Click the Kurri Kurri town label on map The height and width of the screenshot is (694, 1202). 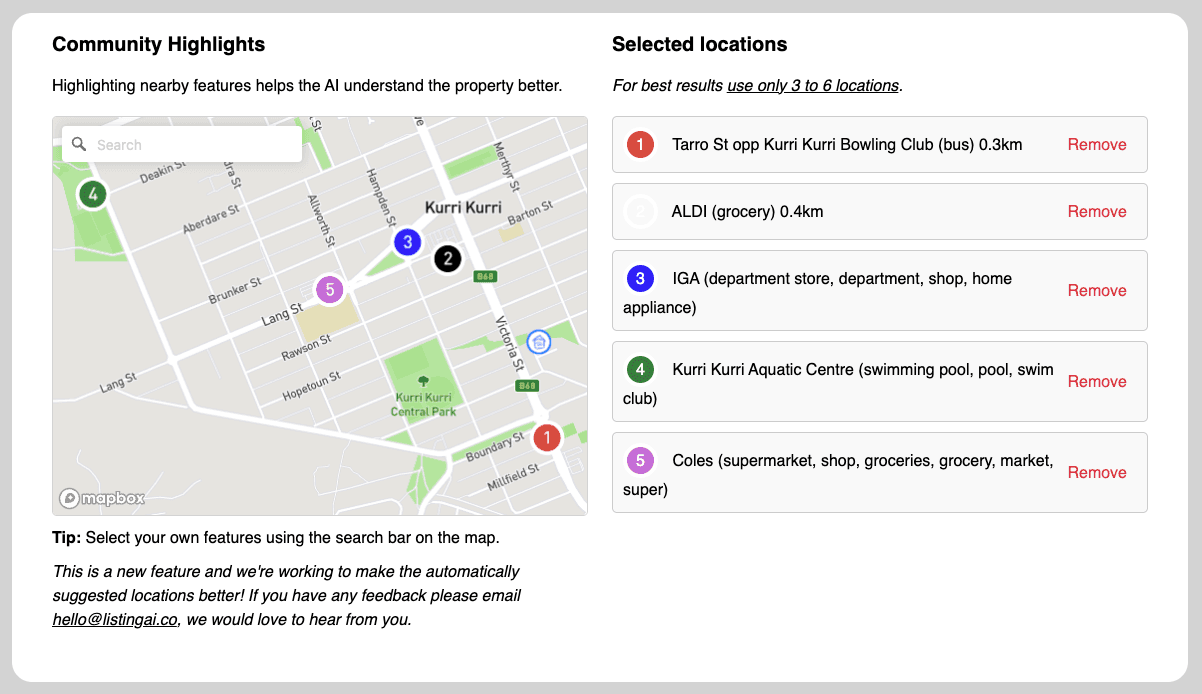[x=463, y=208]
